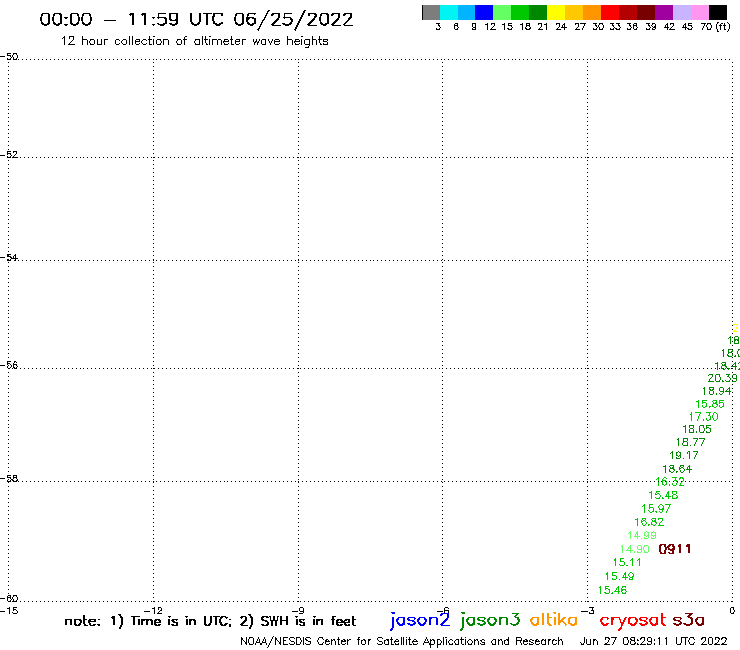This screenshot has width=740, height=650.
Task: Select the pink legend swatch
Action: (699, 12)
